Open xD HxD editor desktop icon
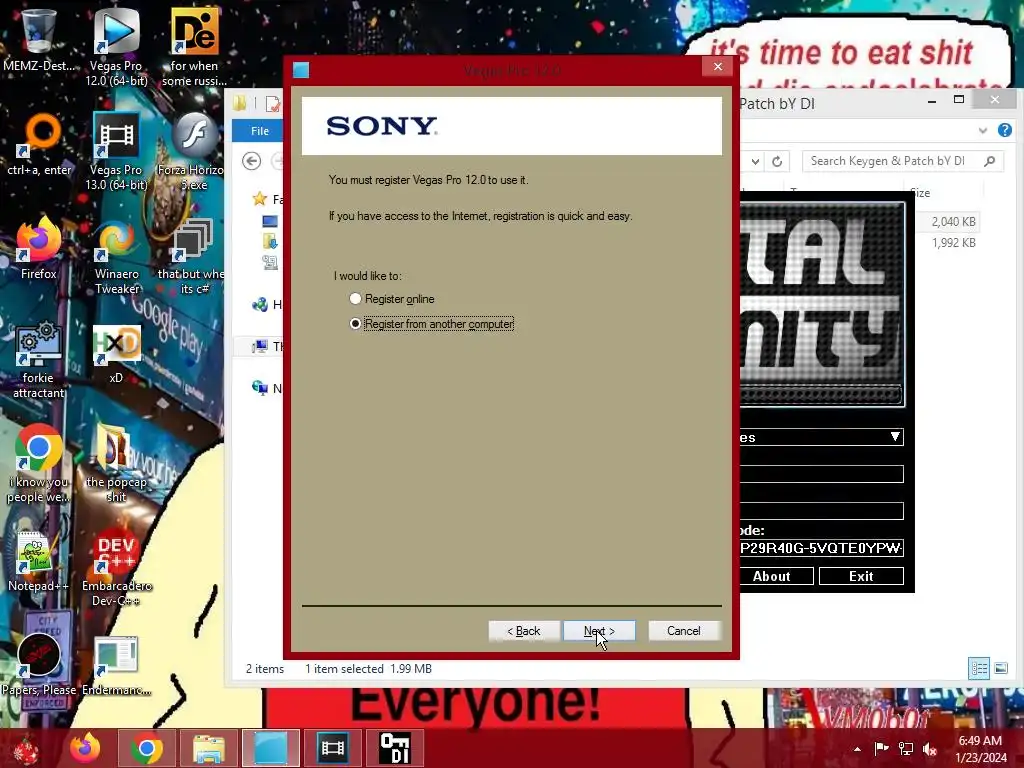This screenshot has width=1024, height=768. pyautogui.click(x=116, y=353)
